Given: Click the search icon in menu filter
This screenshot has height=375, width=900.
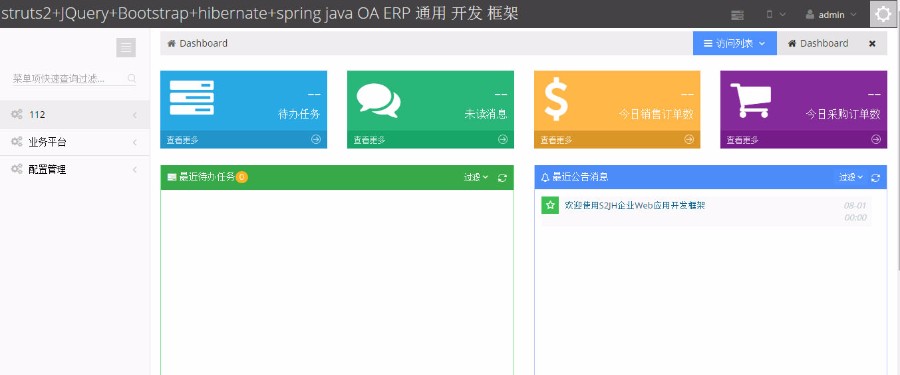Looking at the screenshot, I should click(131, 78).
